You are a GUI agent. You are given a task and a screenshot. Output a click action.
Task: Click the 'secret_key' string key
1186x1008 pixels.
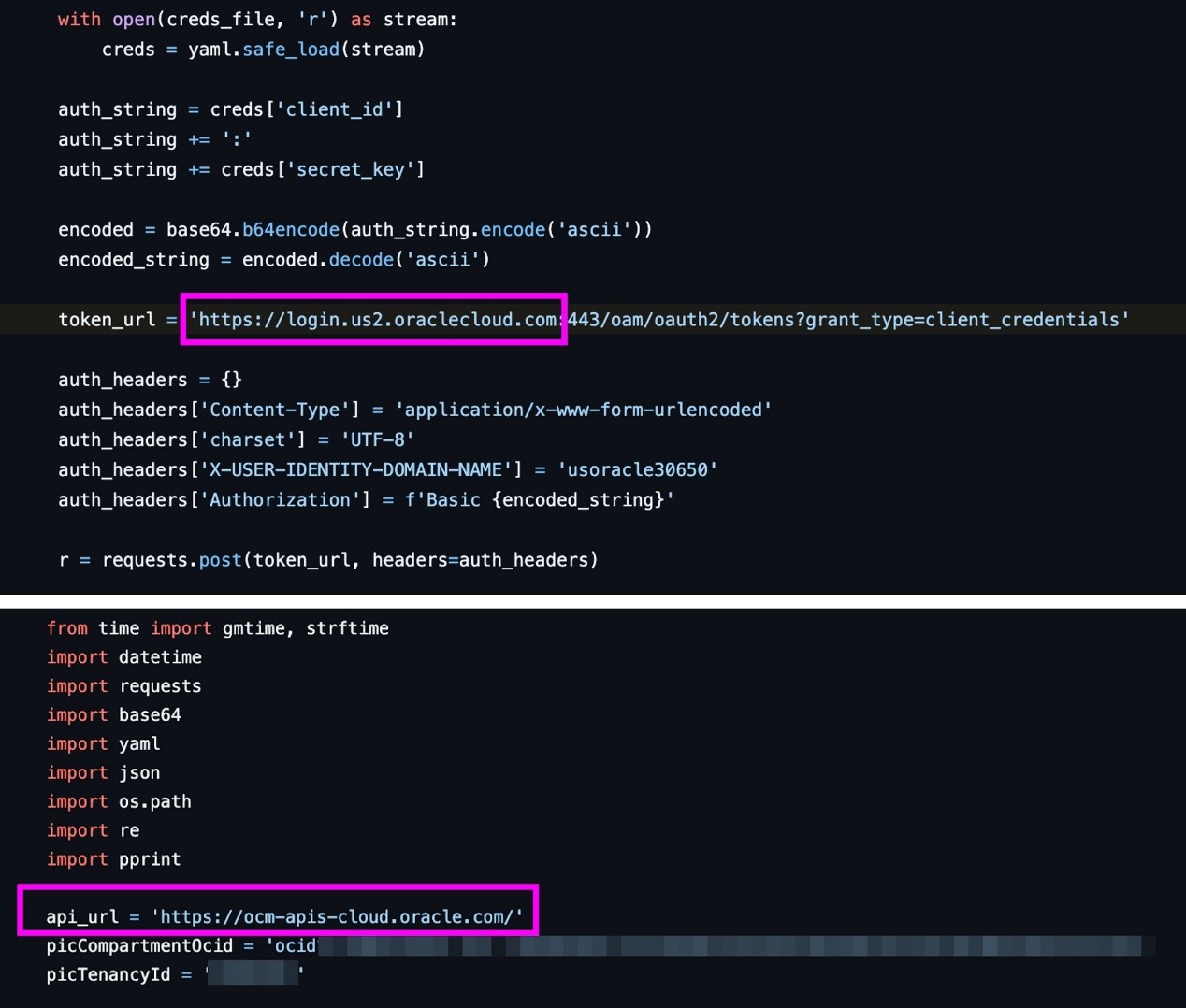point(351,169)
